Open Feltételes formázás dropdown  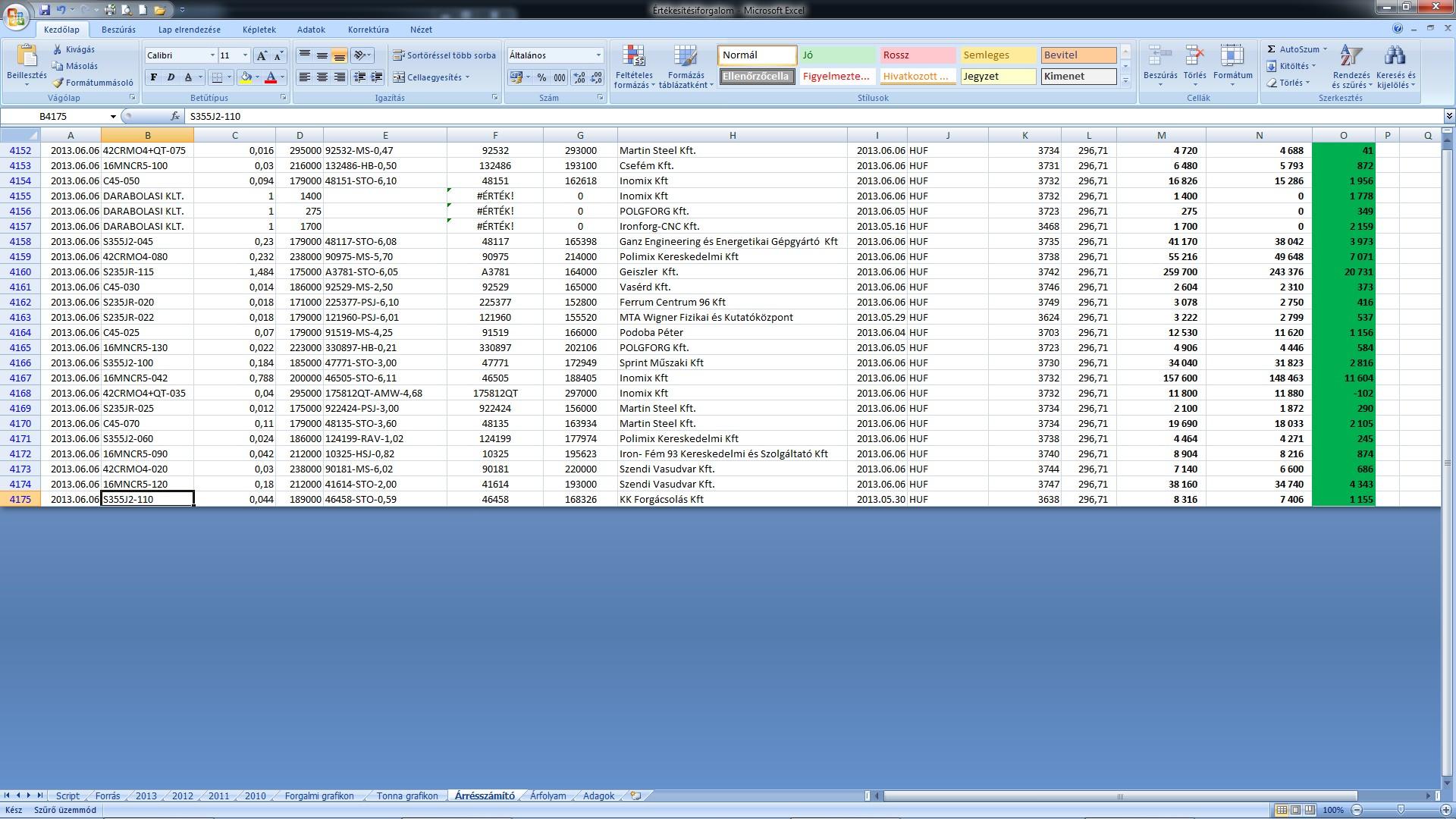(634, 67)
